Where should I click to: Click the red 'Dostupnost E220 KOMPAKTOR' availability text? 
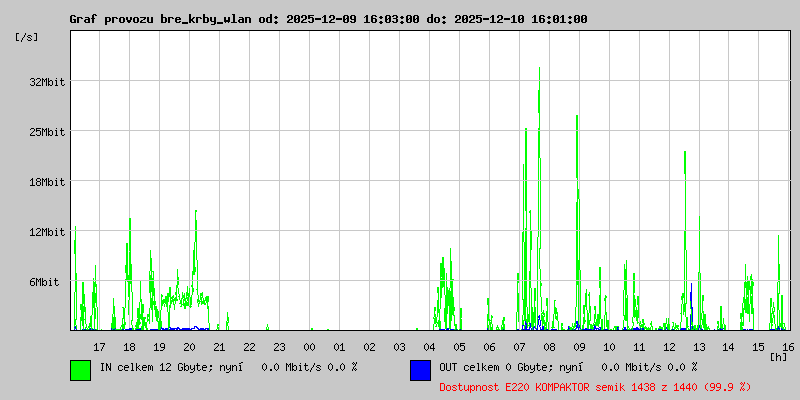pyautogui.click(x=595, y=387)
